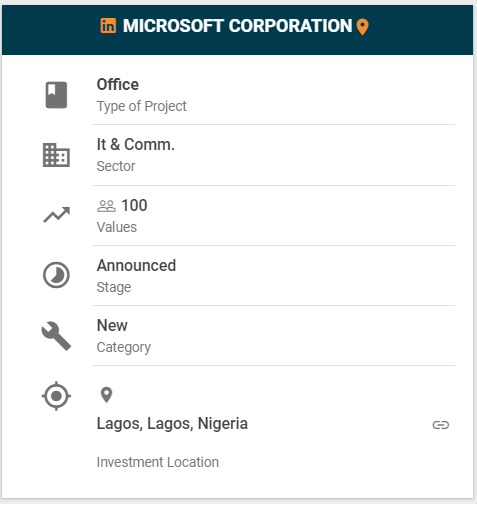Click the bookmark icon beside Office
477x505 pixels.
[x=56, y=95]
